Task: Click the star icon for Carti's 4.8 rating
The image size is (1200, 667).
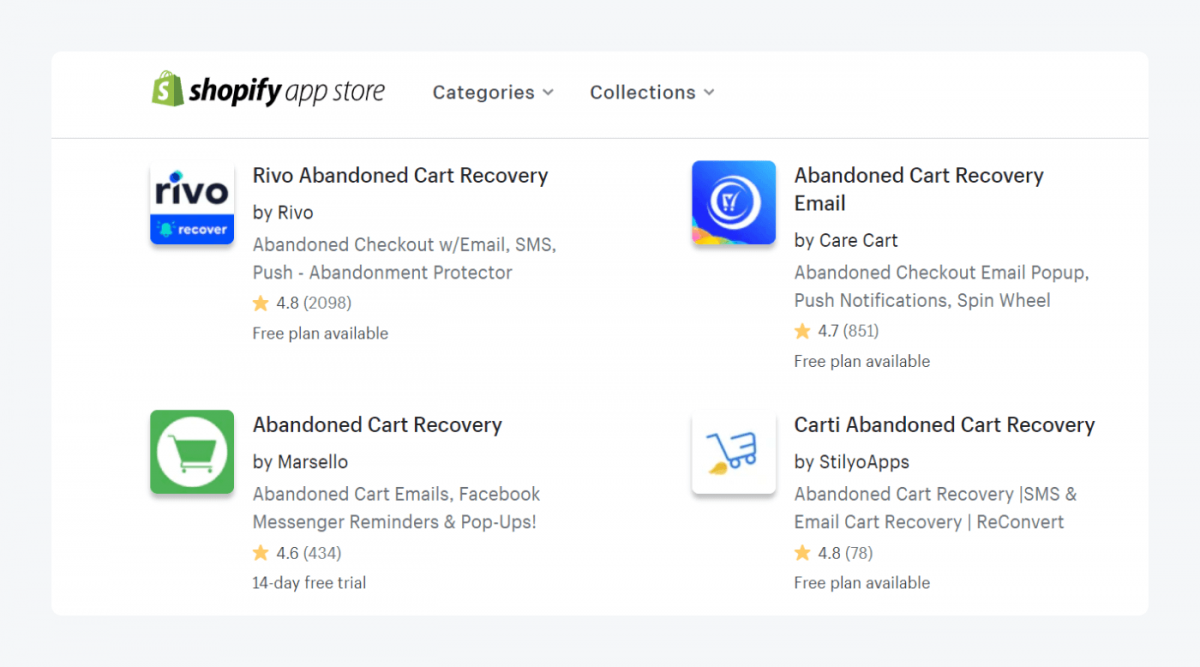Action: tap(802, 552)
